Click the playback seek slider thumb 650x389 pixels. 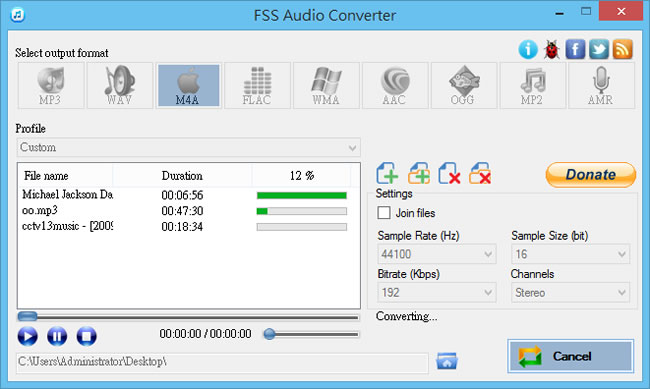[27, 317]
